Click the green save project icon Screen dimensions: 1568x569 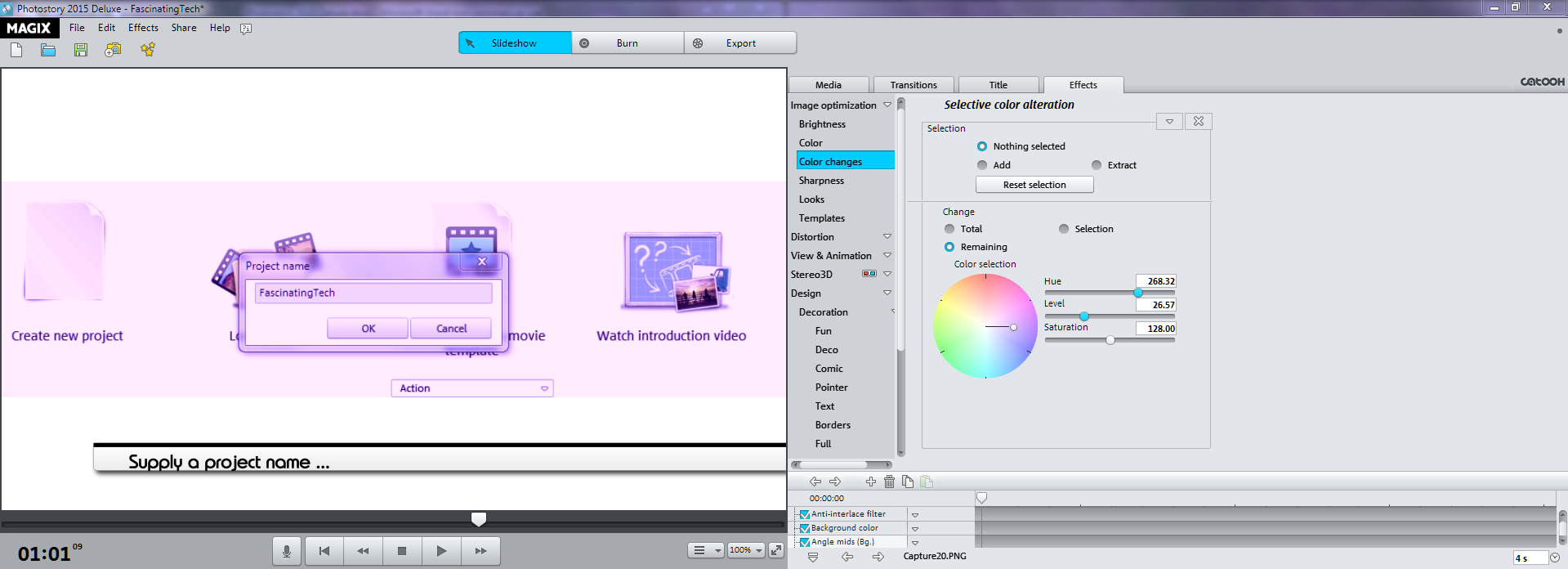pyautogui.click(x=81, y=50)
